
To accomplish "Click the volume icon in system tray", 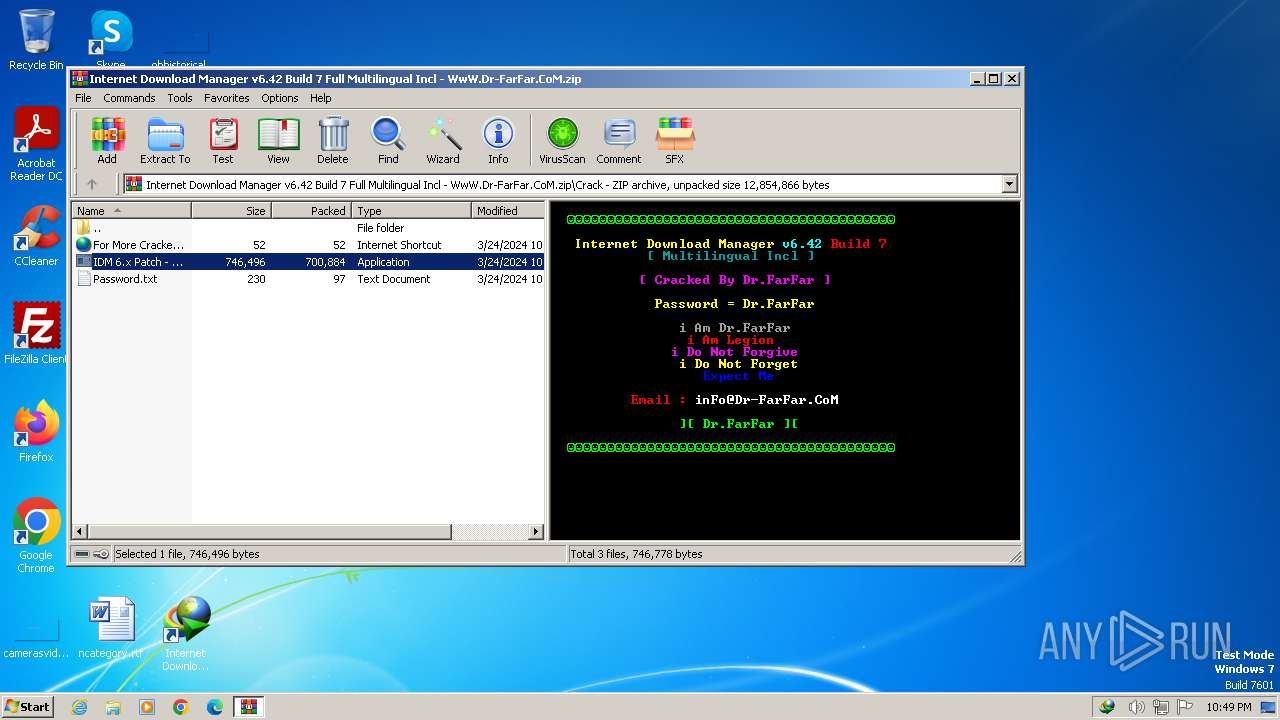I will click(x=1136, y=707).
